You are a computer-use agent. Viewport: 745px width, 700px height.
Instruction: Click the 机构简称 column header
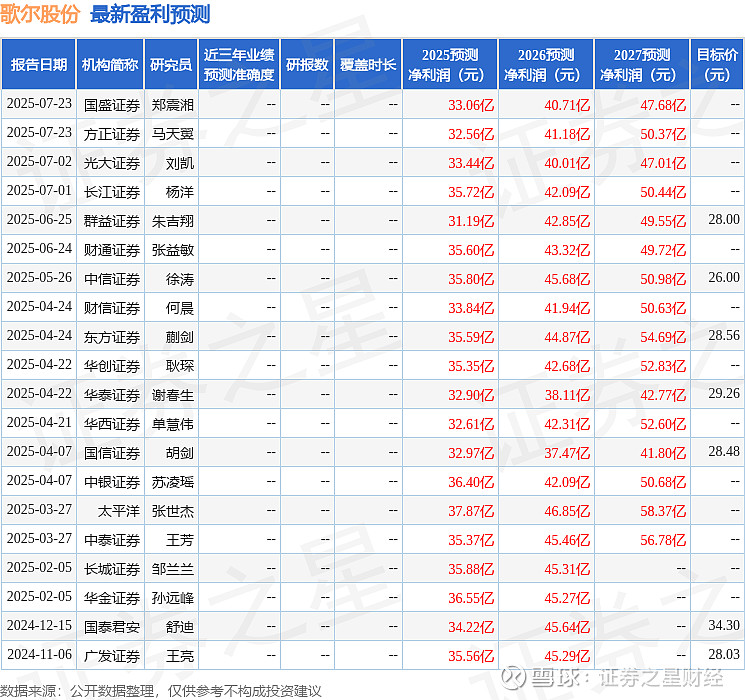pos(110,64)
